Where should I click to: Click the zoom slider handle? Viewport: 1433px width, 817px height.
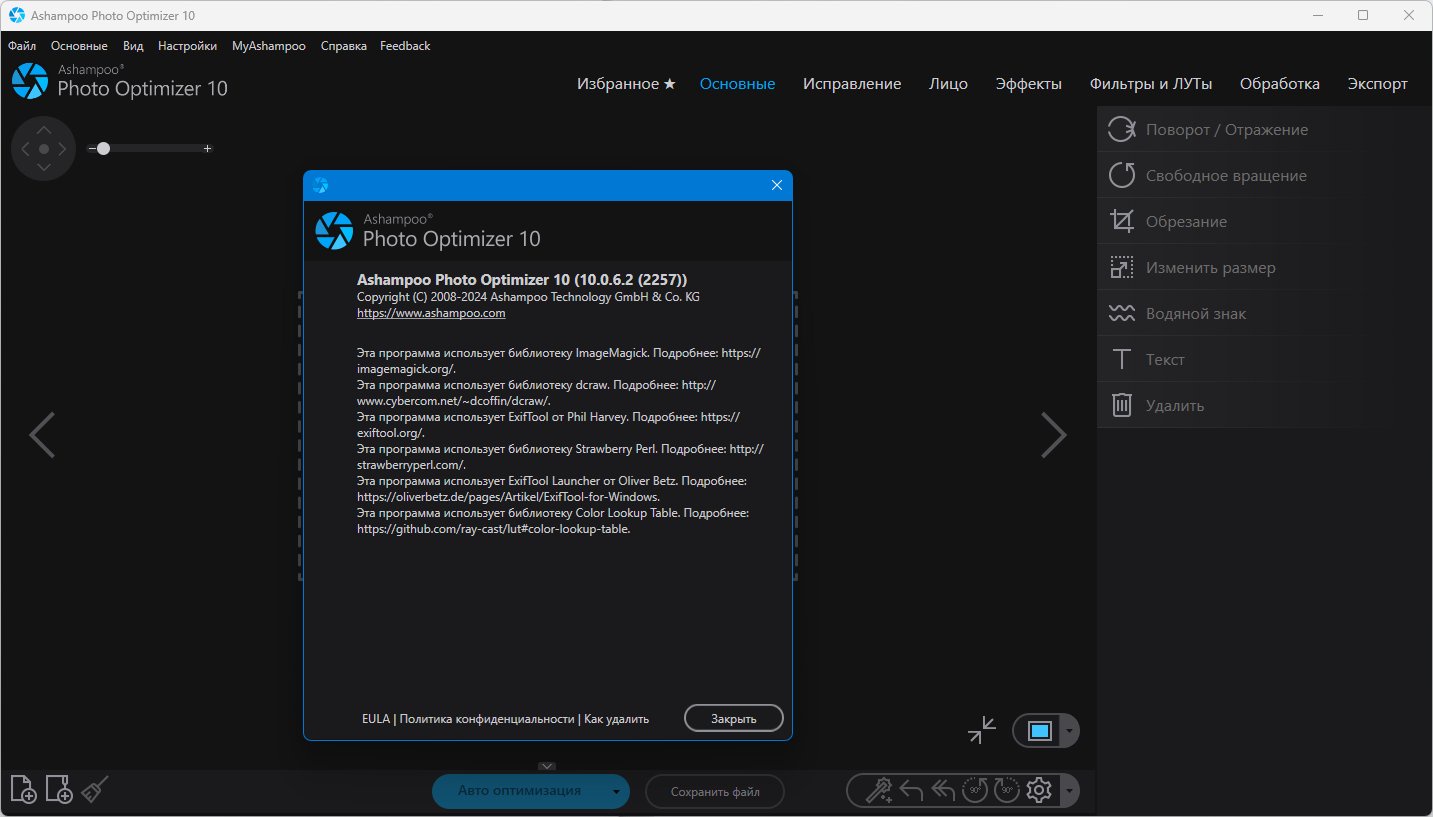coord(103,148)
